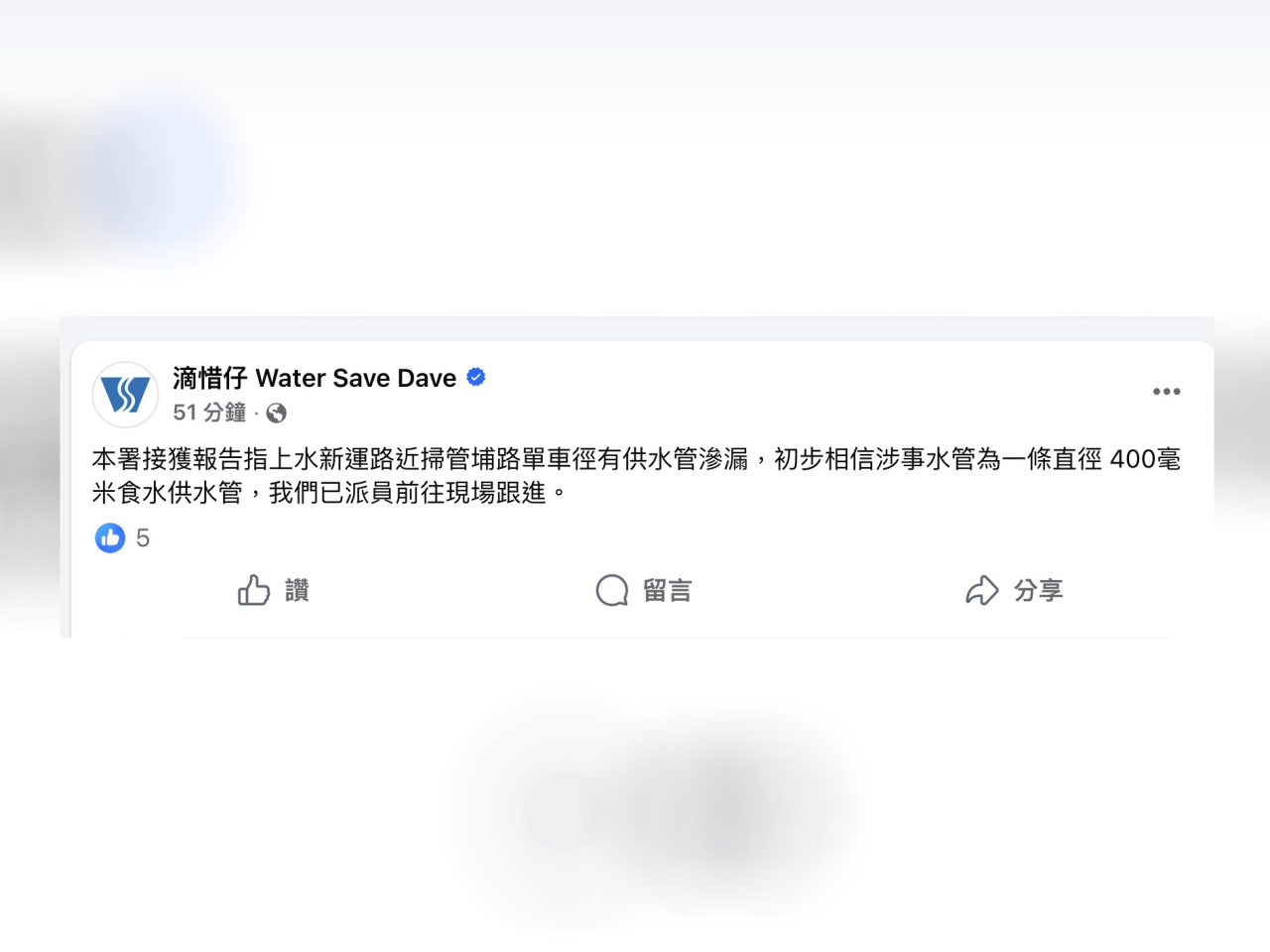Click the speech bubble comment icon
The image size is (1270, 952).
click(612, 590)
